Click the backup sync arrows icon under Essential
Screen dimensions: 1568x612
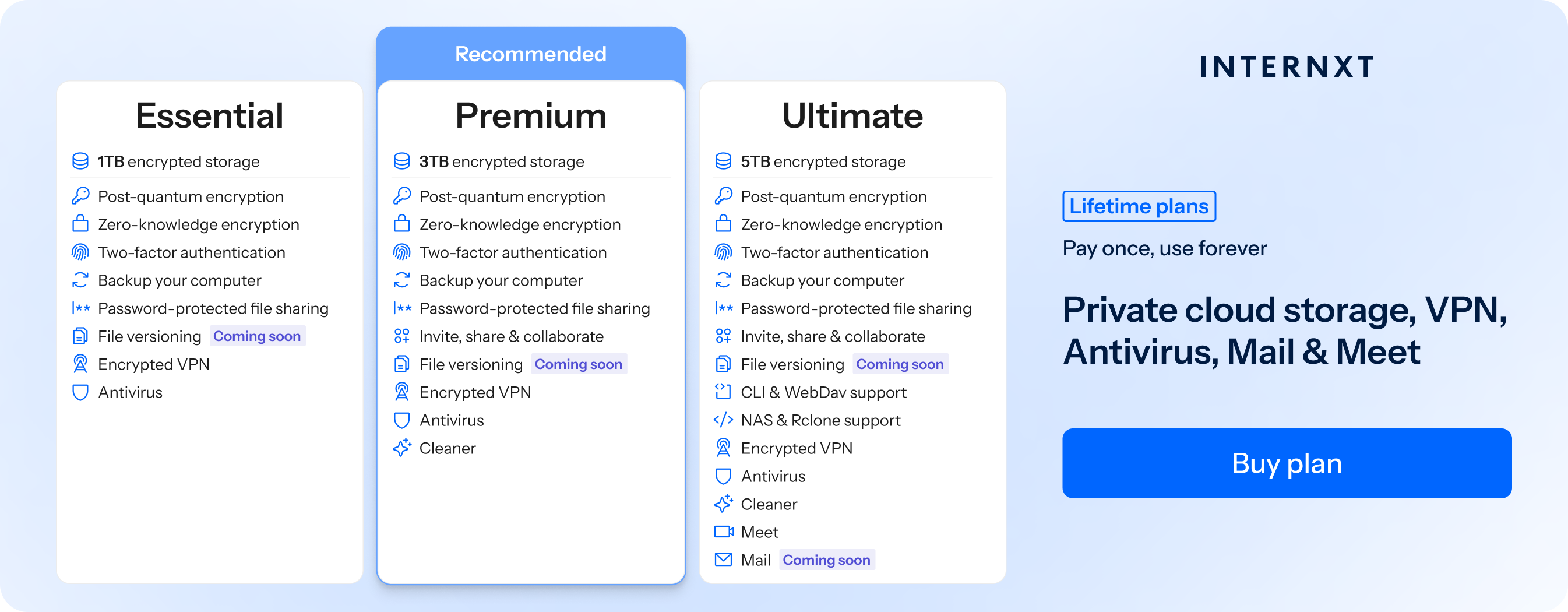point(80,280)
